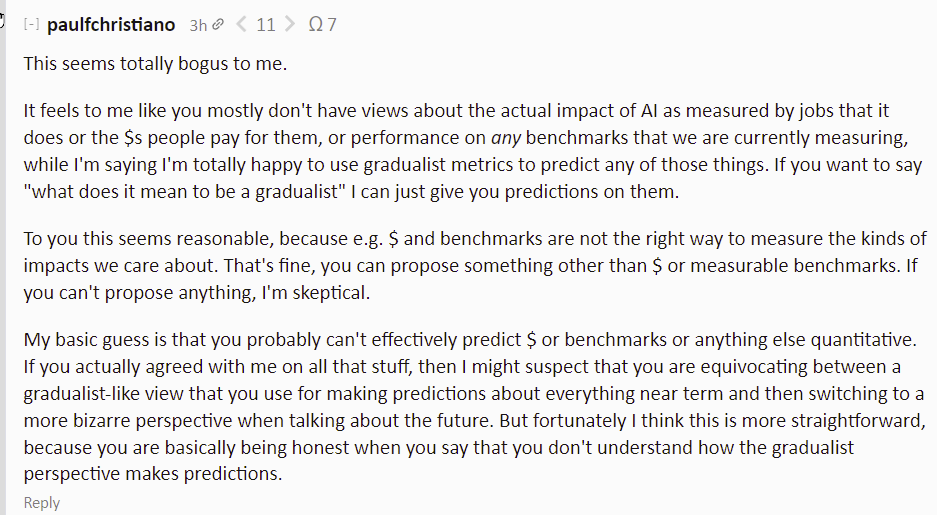The image size is (937, 515).
Task: Collapse the paulfchristiano comment with [-]
Action: click(x=31, y=24)
